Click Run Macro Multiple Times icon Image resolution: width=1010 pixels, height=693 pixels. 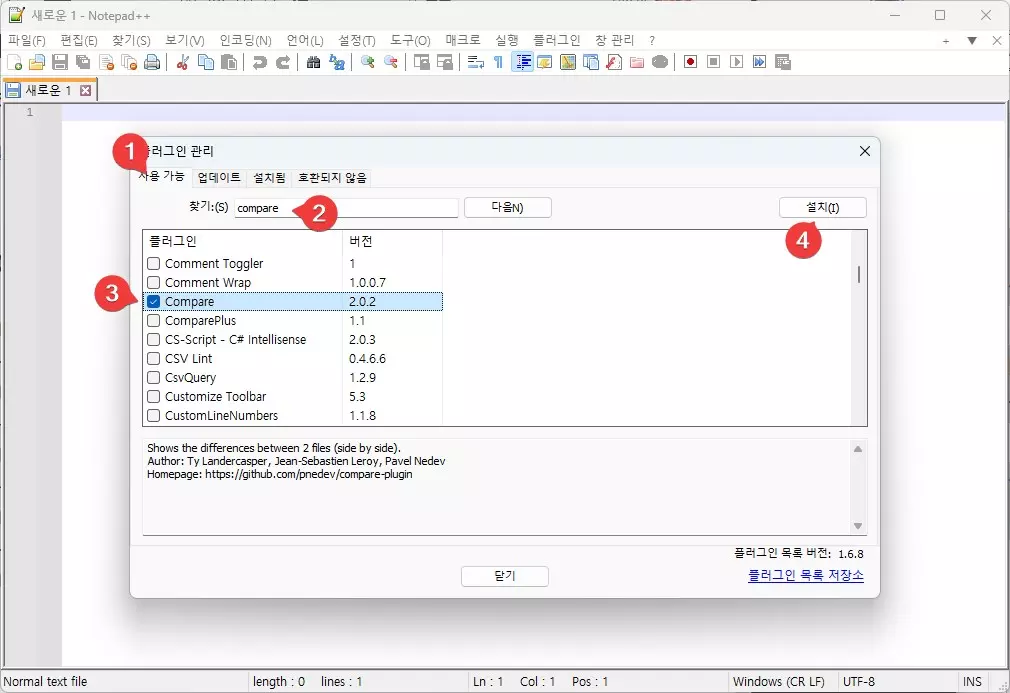[x=759, y=62]
